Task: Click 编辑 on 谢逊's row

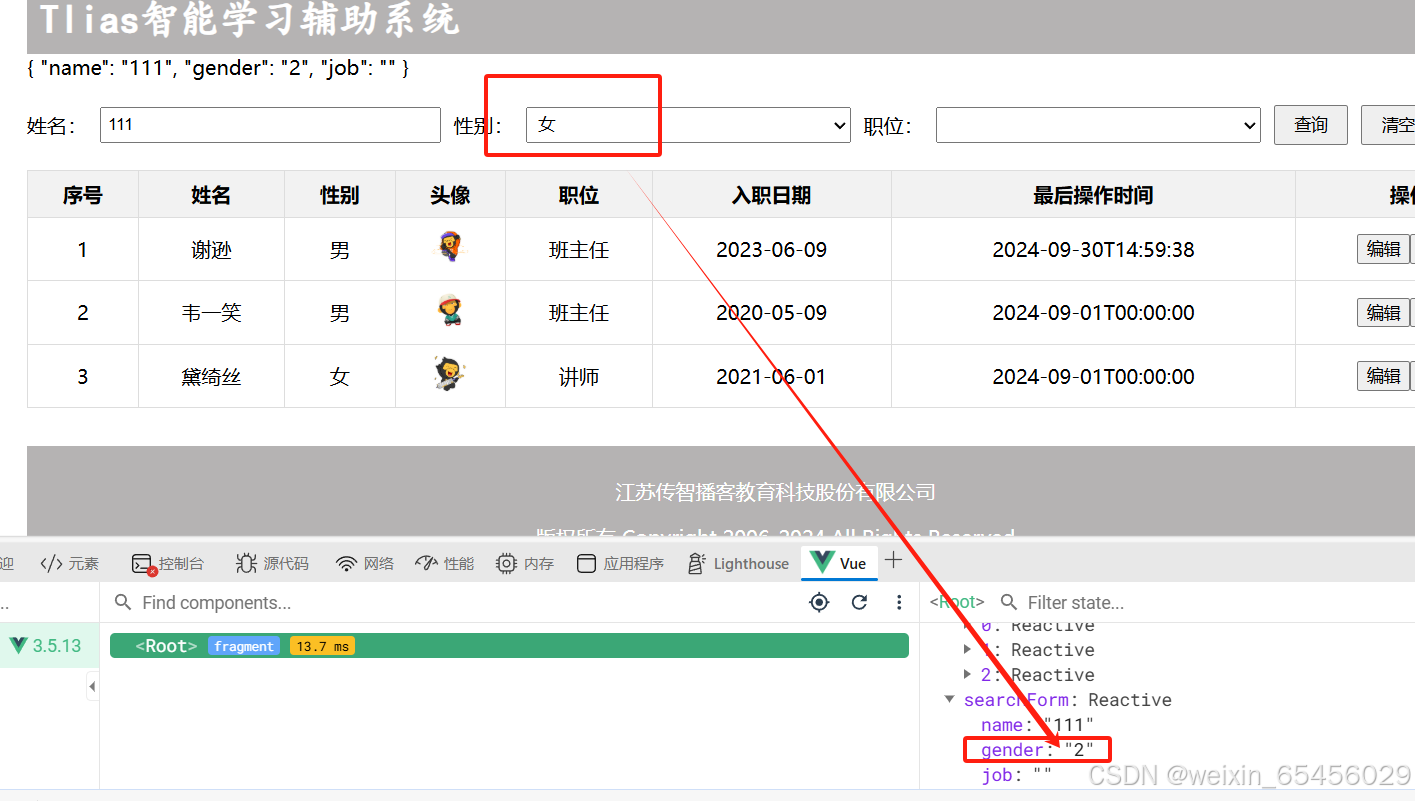Action: pos(1384,249)
